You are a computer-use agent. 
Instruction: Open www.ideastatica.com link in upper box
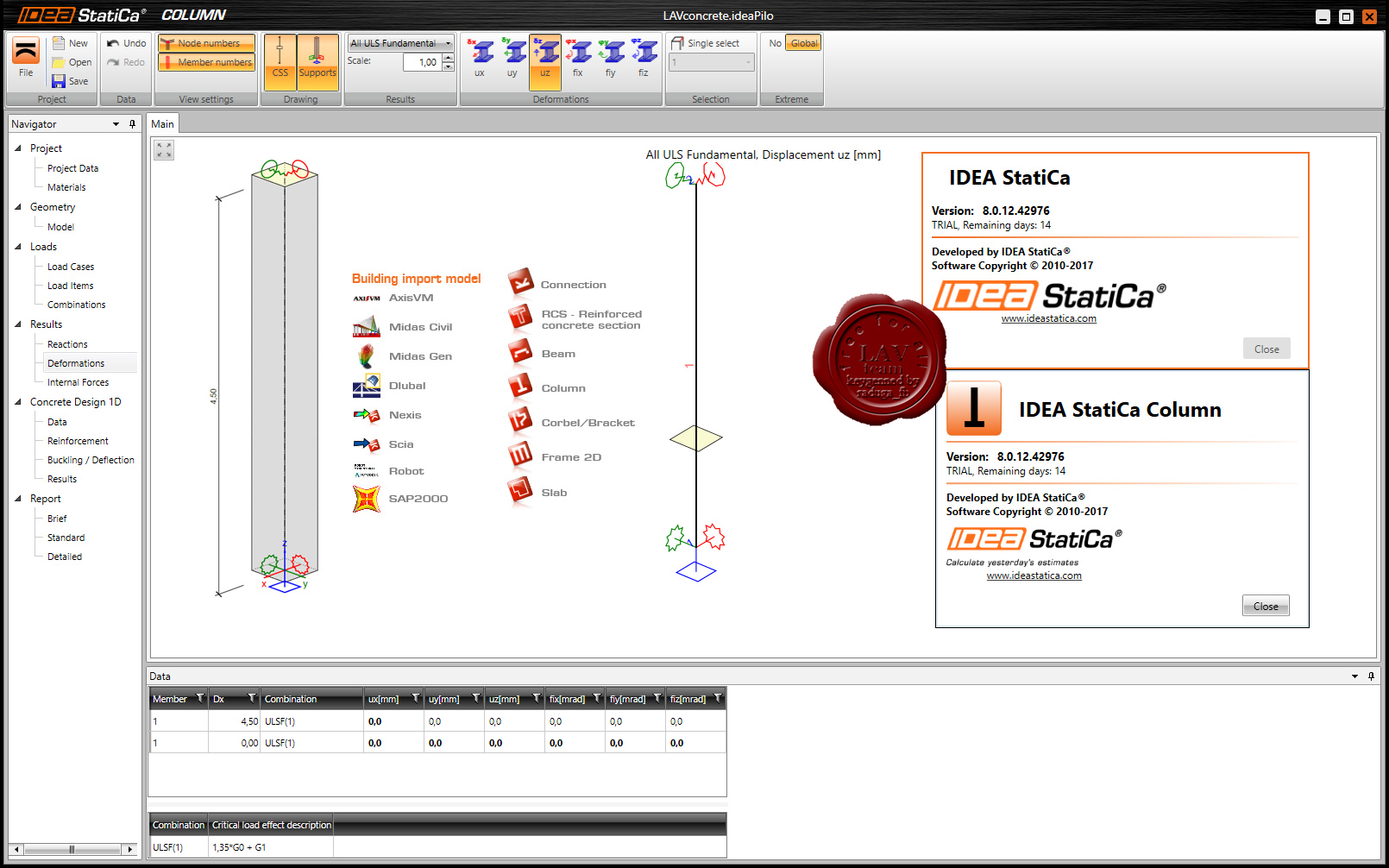point(1048,318)
